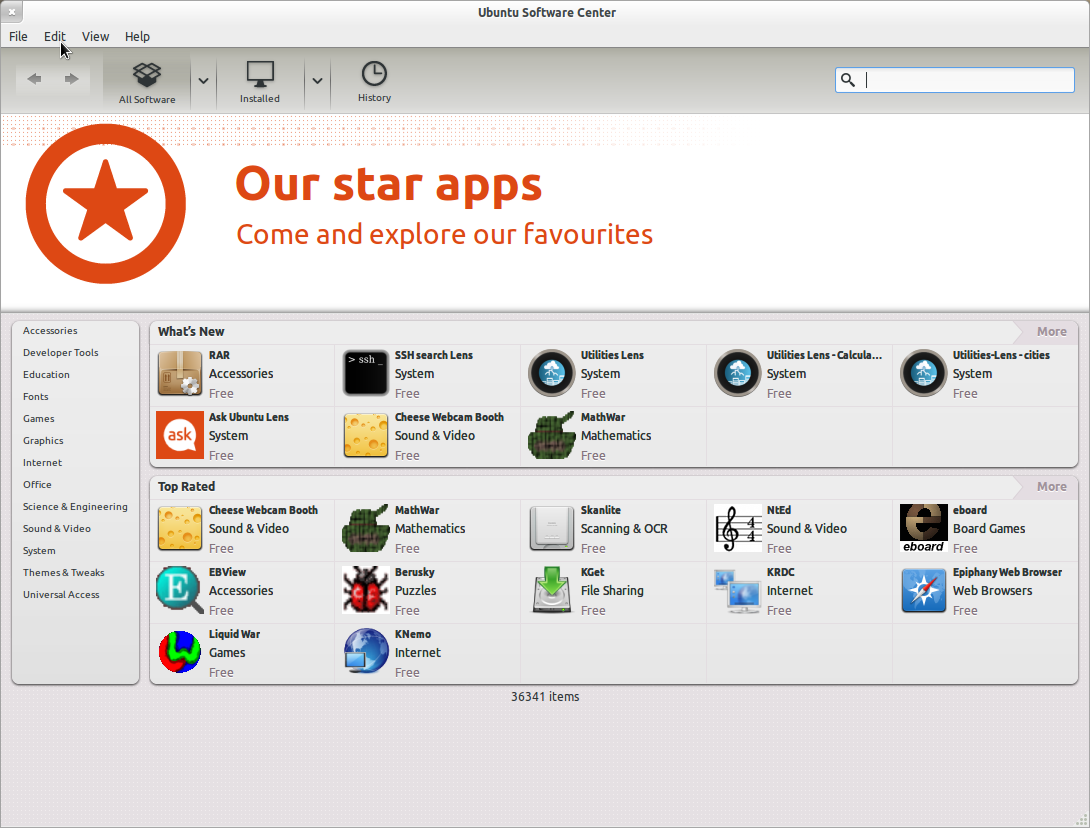1090x828 pixels.
Task: Expand the Installed dropdown arrow
Action: tap(317, 81)
